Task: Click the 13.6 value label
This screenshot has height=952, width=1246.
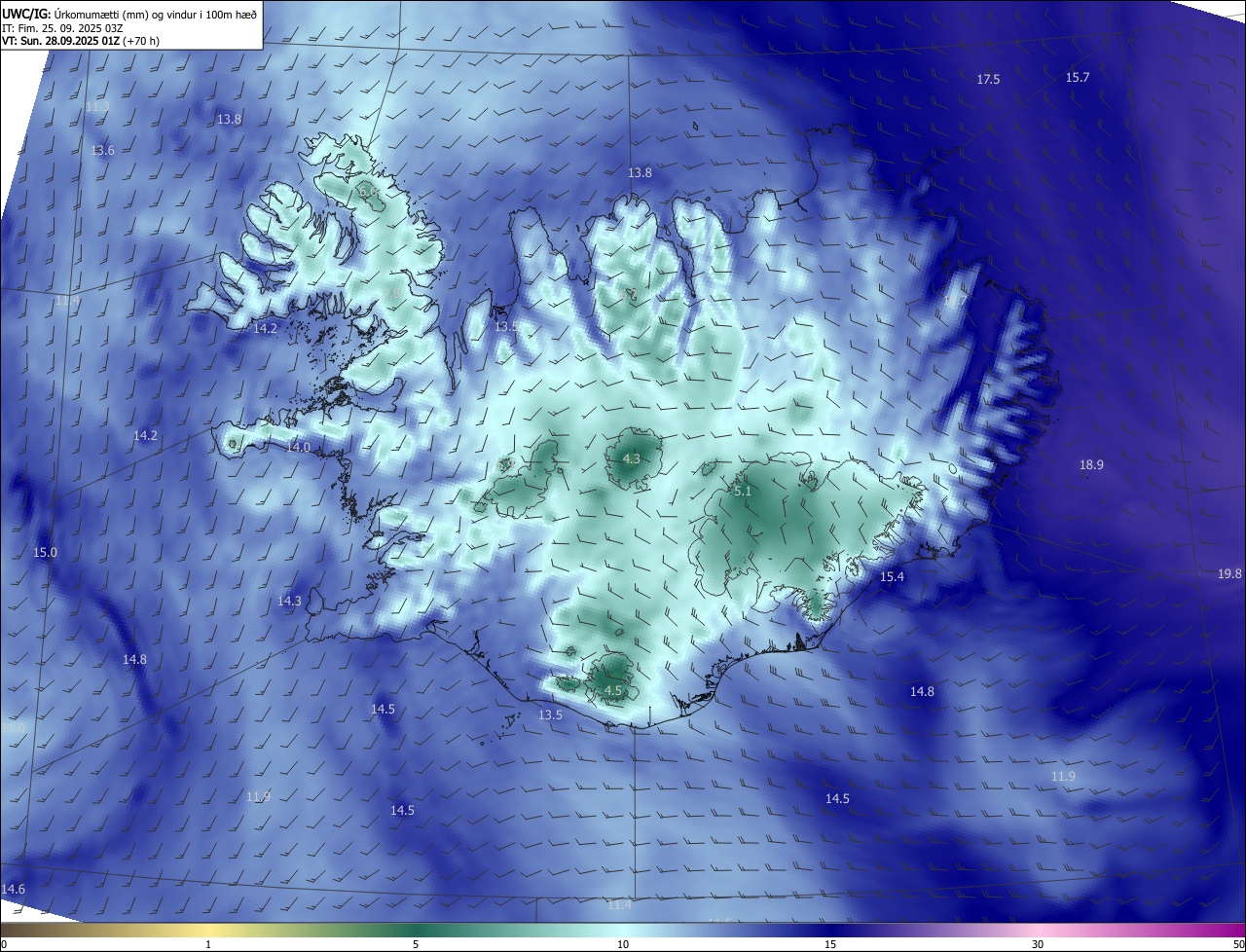Action: [x=102, y=151]
